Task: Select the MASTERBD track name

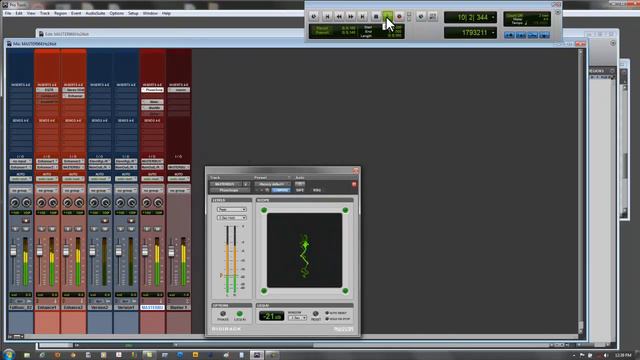Action: (152, 307)
